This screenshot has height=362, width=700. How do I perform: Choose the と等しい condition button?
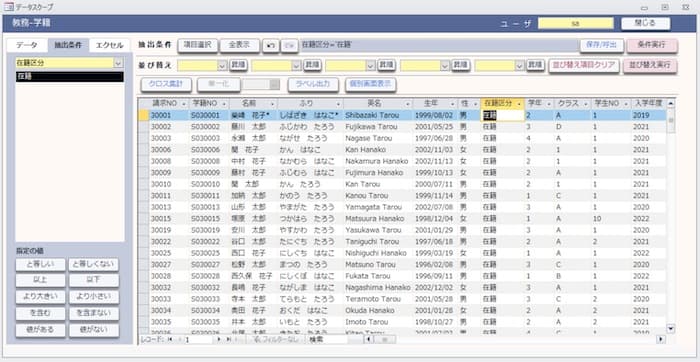(41, 264)
